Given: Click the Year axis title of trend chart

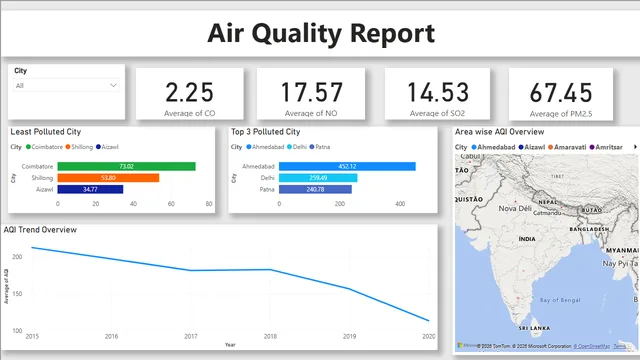Looking at the screenshot, I should [230, 345].
